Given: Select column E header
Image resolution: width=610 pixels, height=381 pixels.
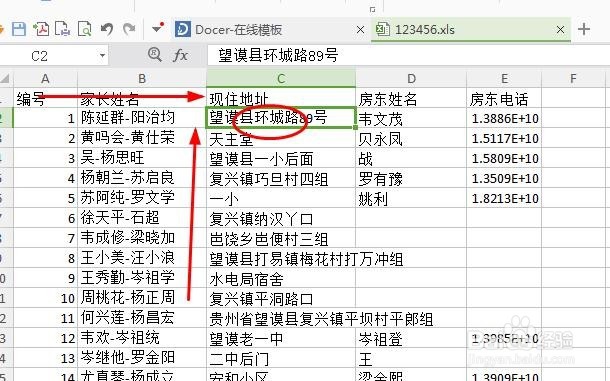Looking at the screenshot, I should [x=504, y=79].
